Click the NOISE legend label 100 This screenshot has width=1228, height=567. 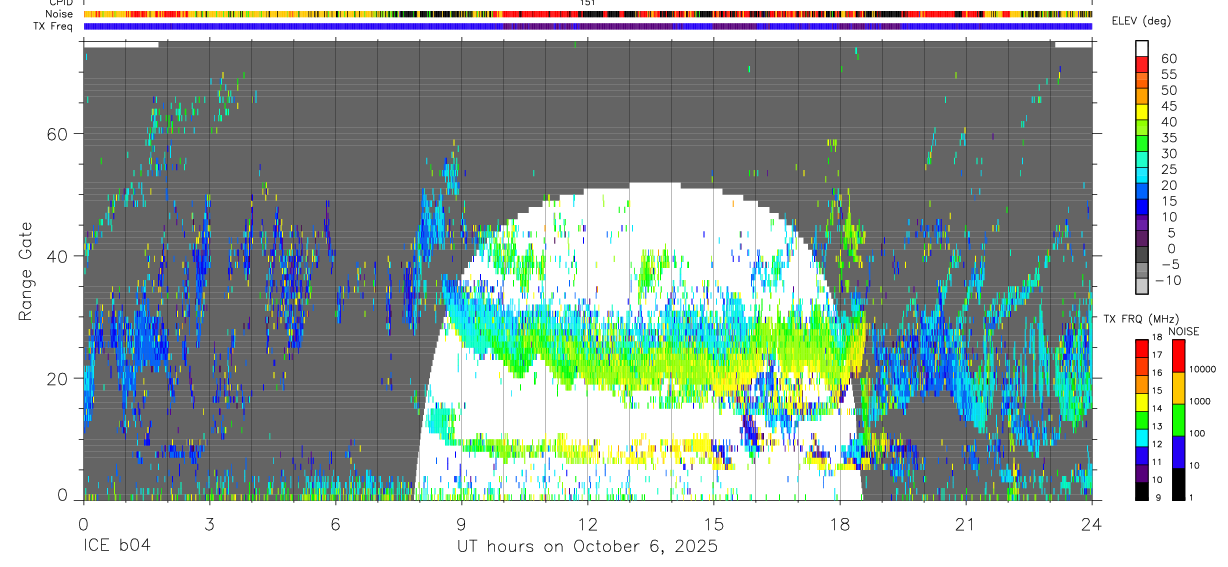coord(1199,433)
